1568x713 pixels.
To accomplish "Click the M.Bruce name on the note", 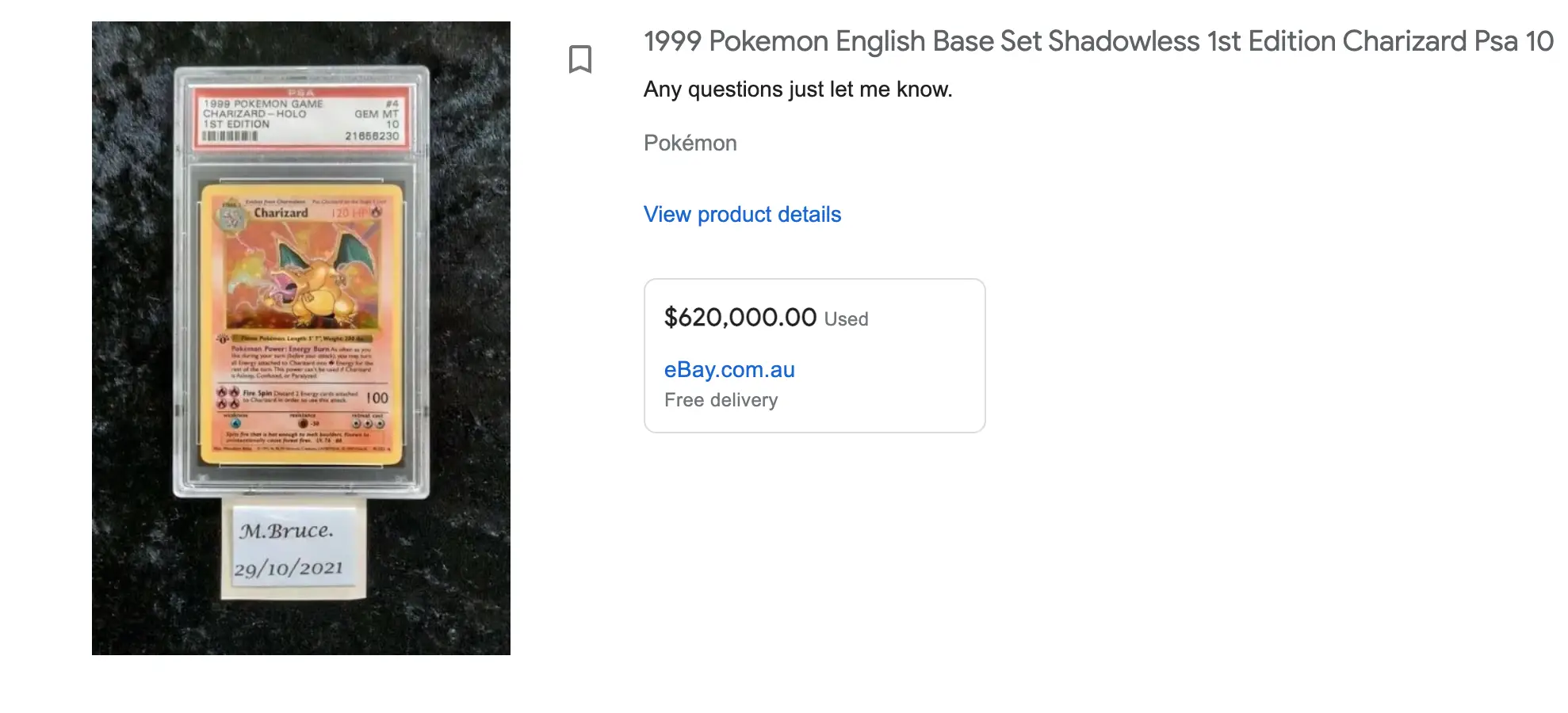I will [286, 531].
